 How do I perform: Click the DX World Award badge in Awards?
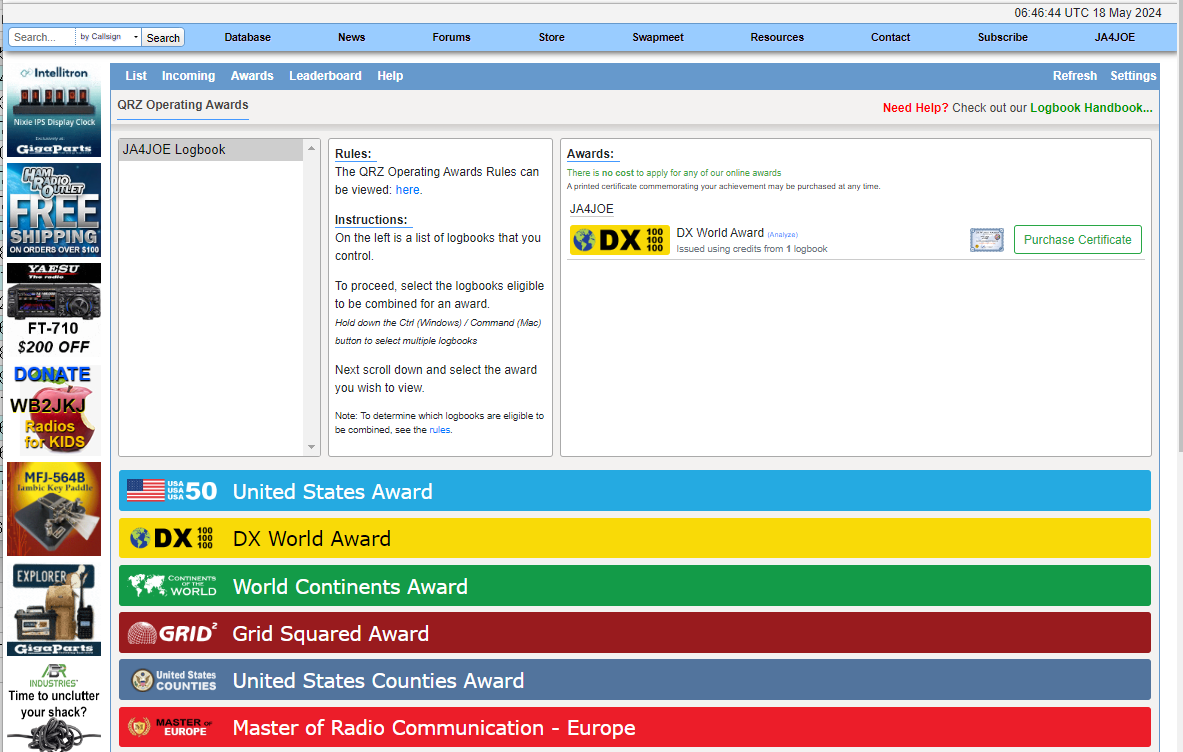(619, 240)
